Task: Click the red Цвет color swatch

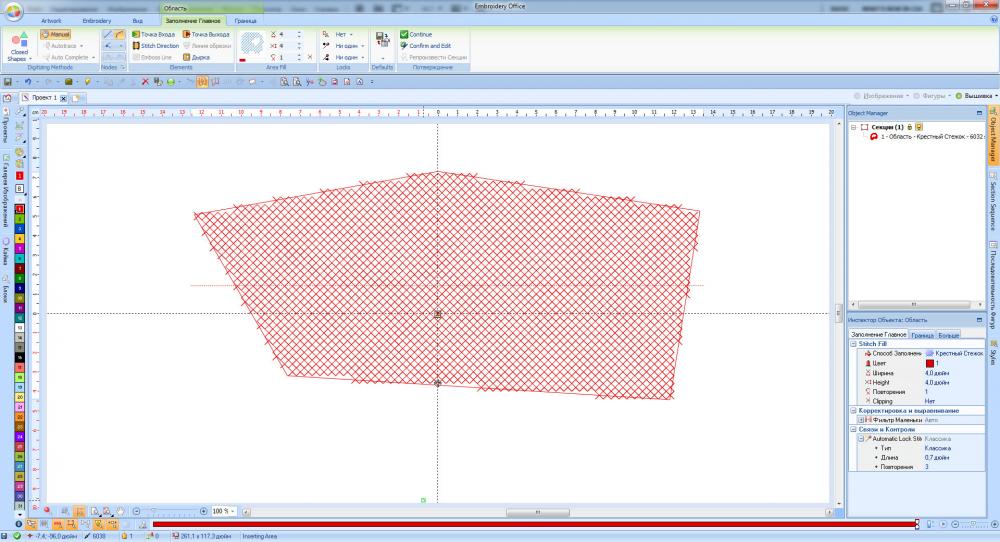Action: tap(928, 362)
